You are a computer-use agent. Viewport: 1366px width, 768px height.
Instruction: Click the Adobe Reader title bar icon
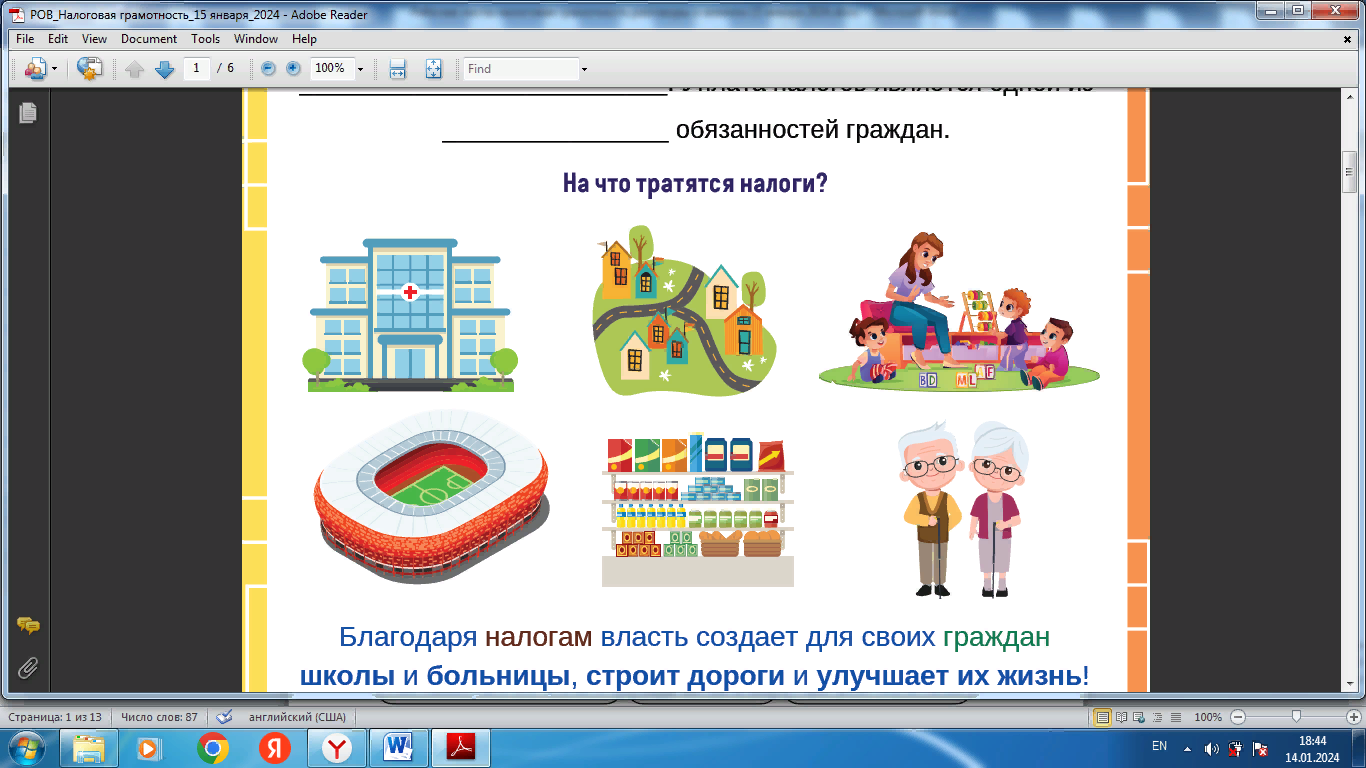[x=15, y=14]
